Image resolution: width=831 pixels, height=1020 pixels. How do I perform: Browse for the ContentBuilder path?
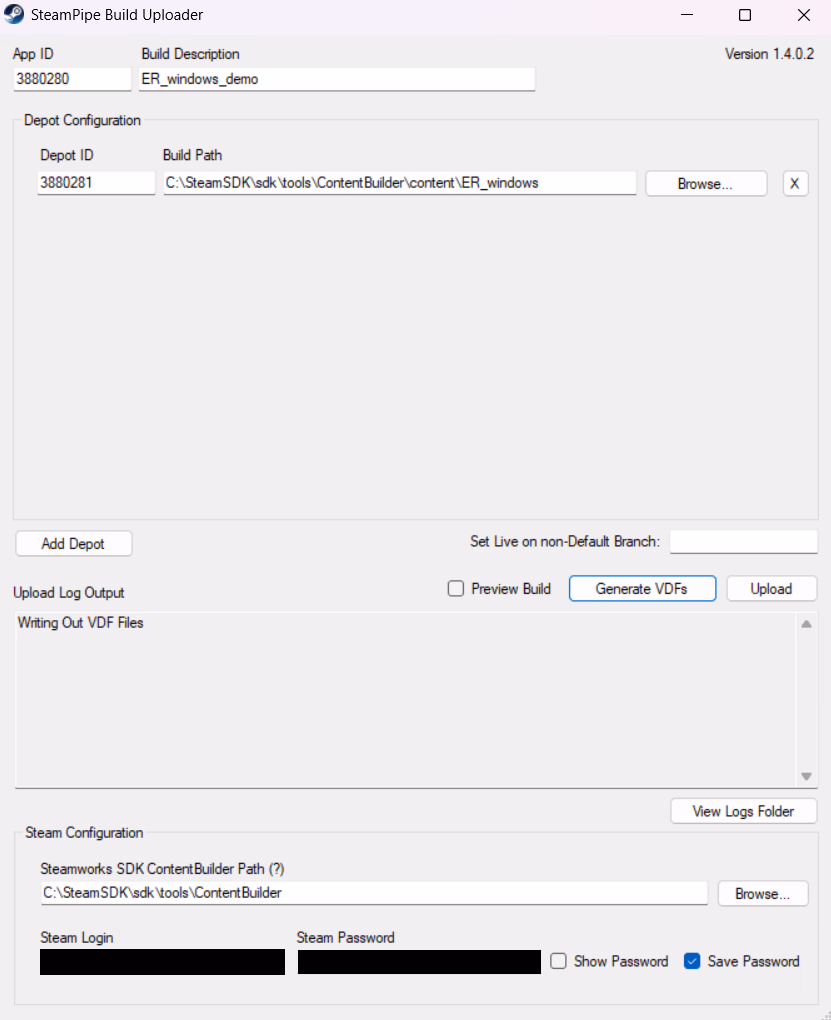tap(763, 894)
